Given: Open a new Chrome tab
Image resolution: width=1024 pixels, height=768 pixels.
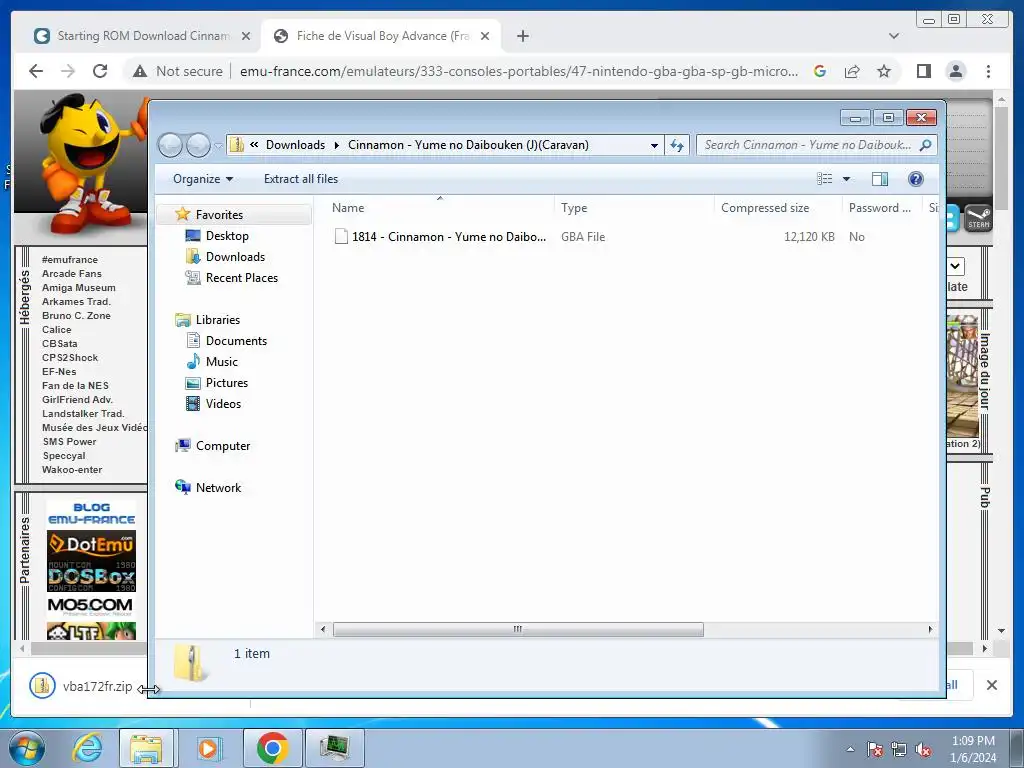Looking at the screenshot, I should (x=522, y=36).
